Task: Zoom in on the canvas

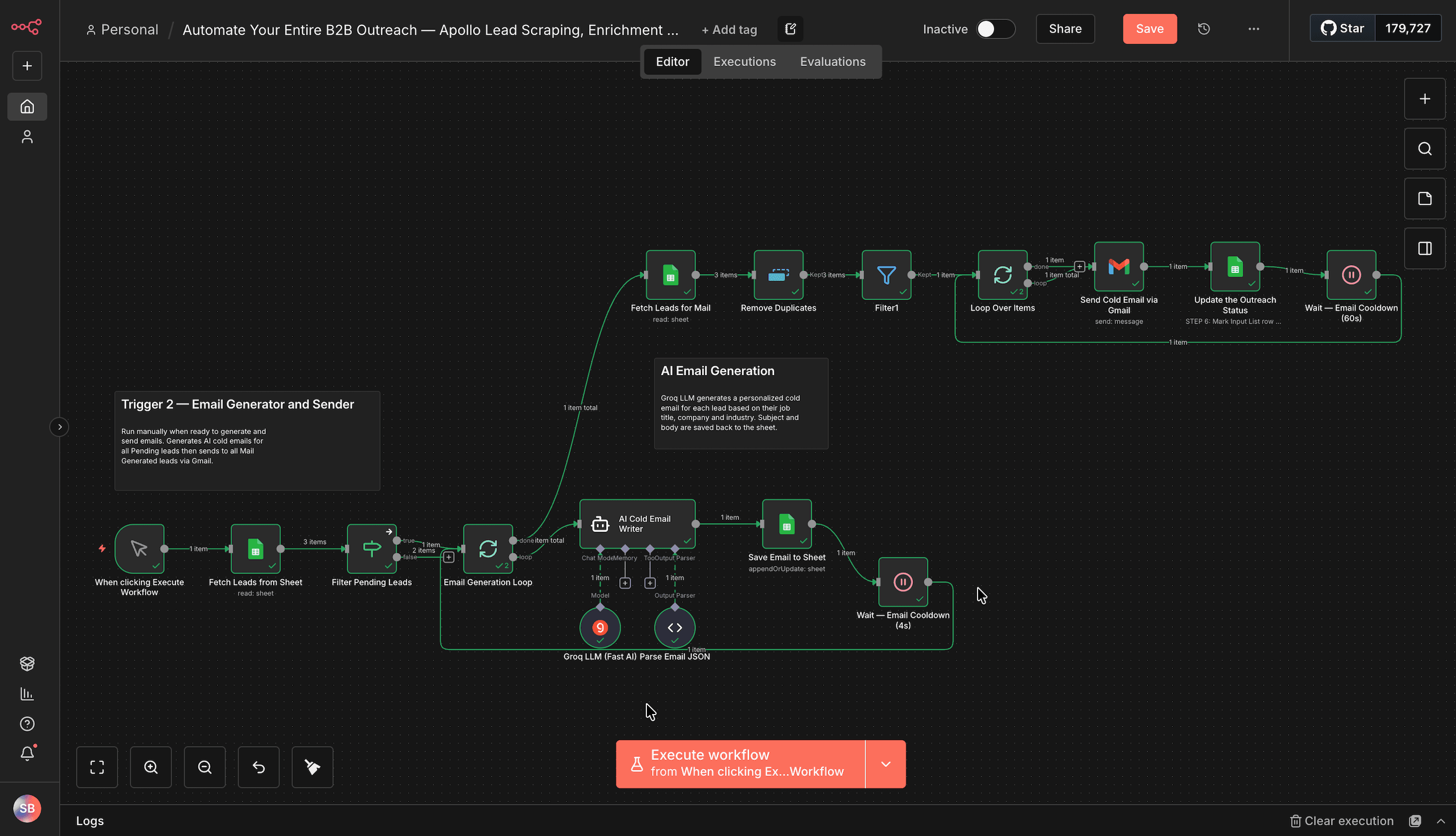Action: tap(151, 767)
